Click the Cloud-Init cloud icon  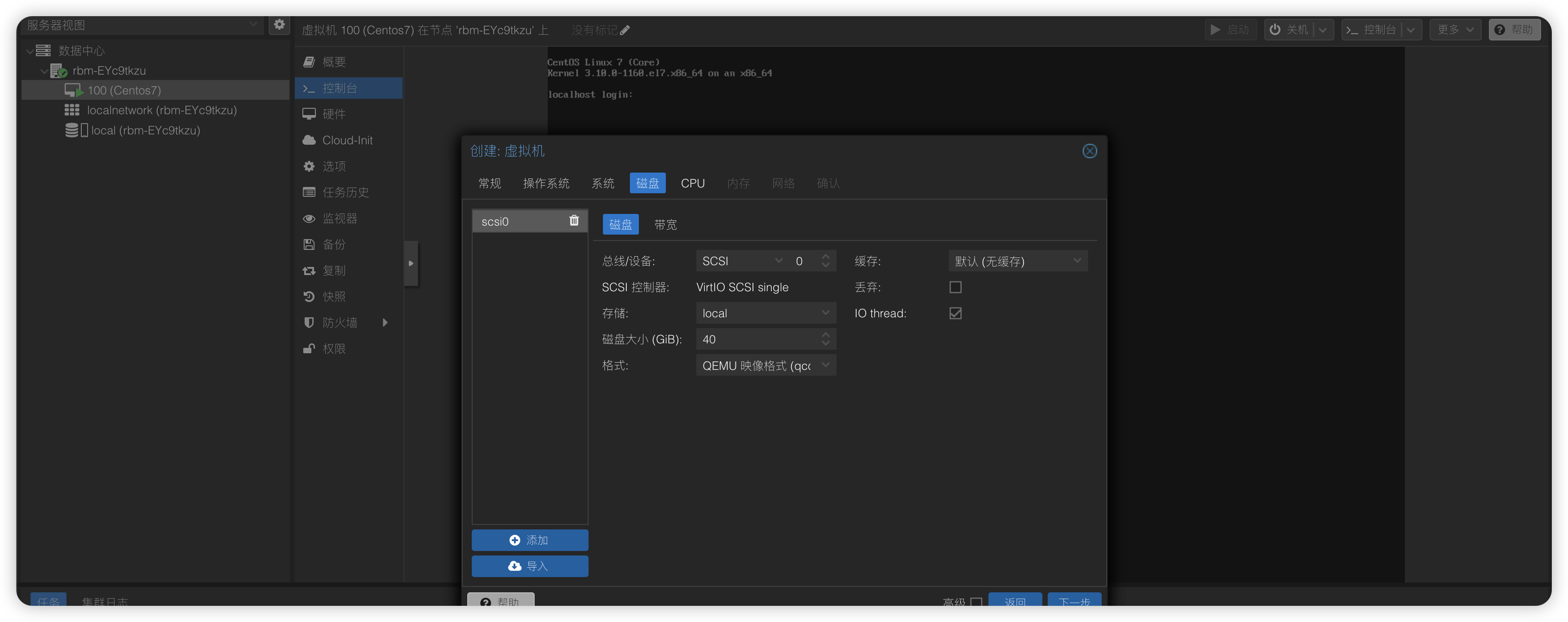click(309, 140)
